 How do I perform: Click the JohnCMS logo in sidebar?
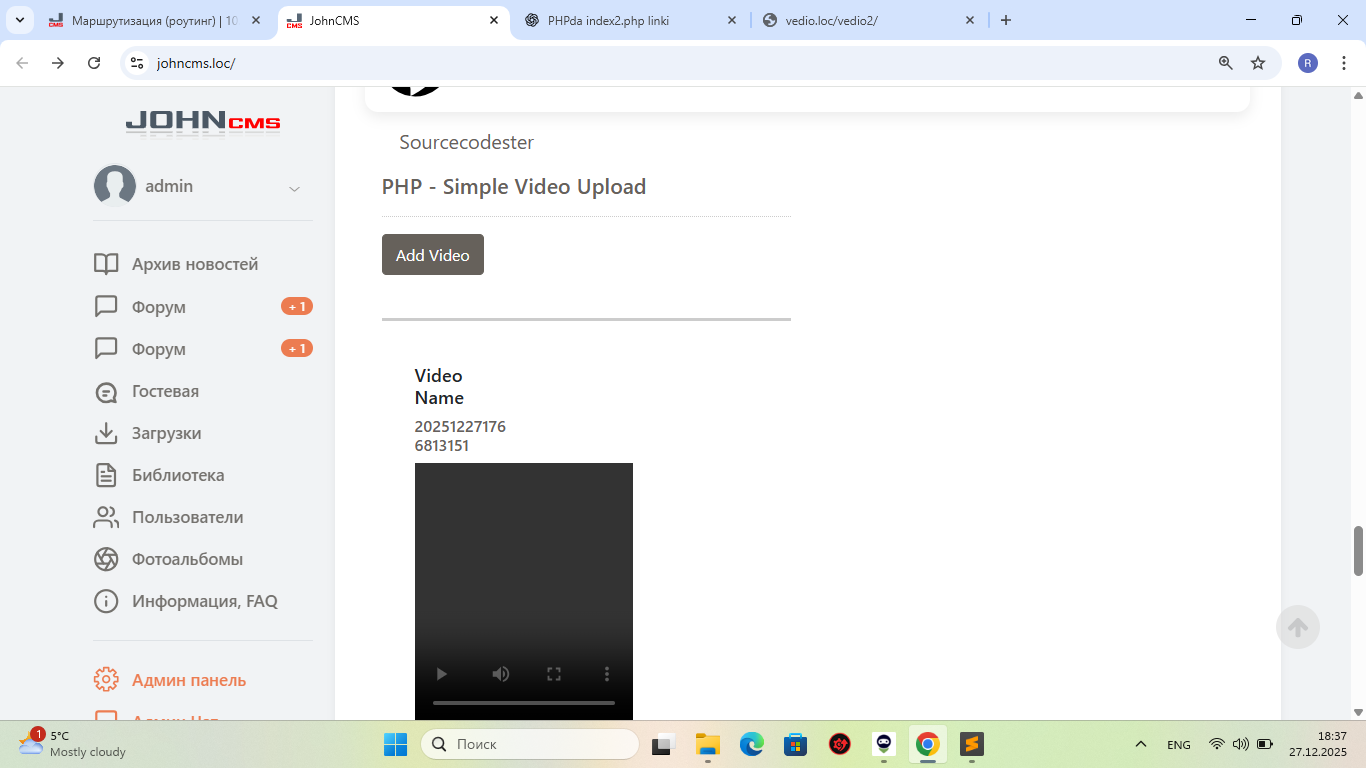point(203,122)
